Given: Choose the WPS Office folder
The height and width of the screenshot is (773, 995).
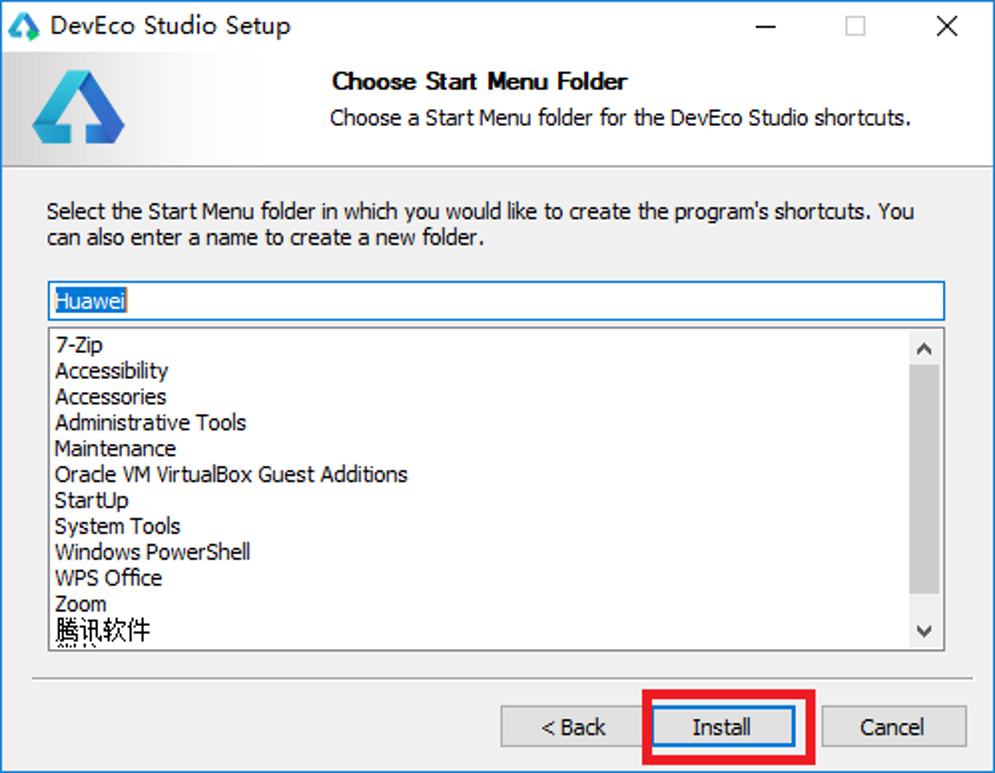Looking at the screenshot, I should point(108,578).
